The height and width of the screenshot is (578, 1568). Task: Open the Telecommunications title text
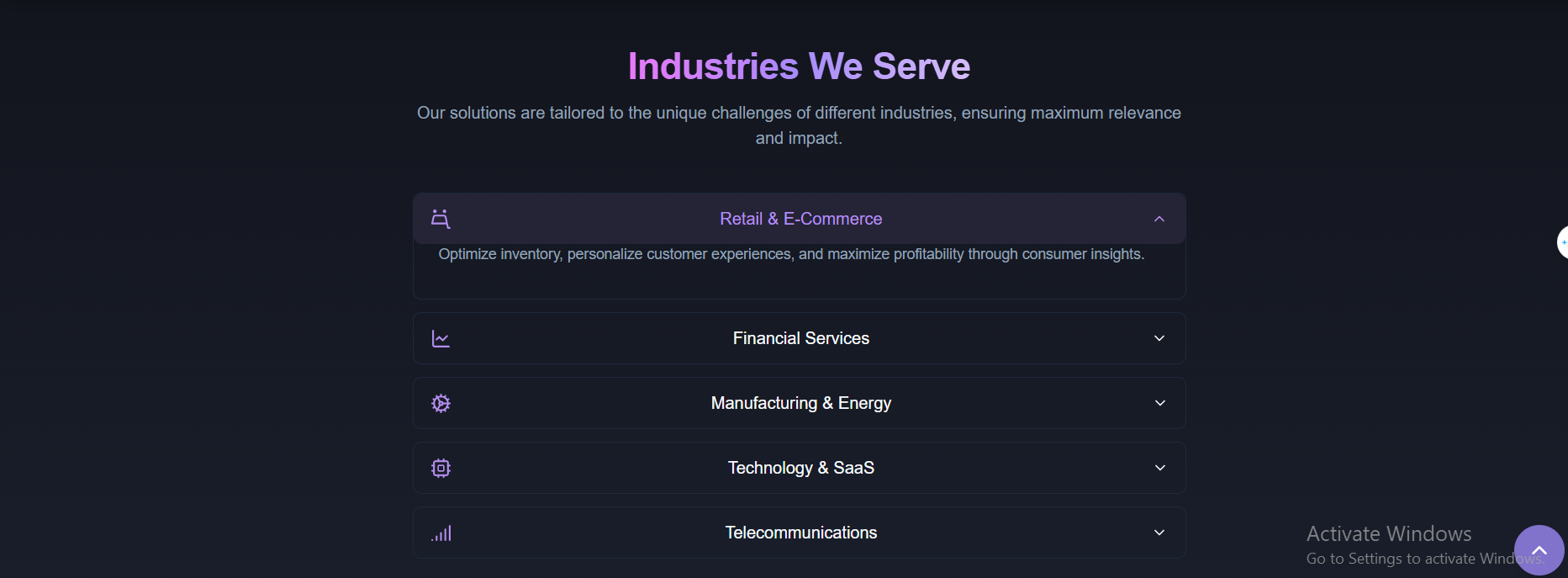800,533
